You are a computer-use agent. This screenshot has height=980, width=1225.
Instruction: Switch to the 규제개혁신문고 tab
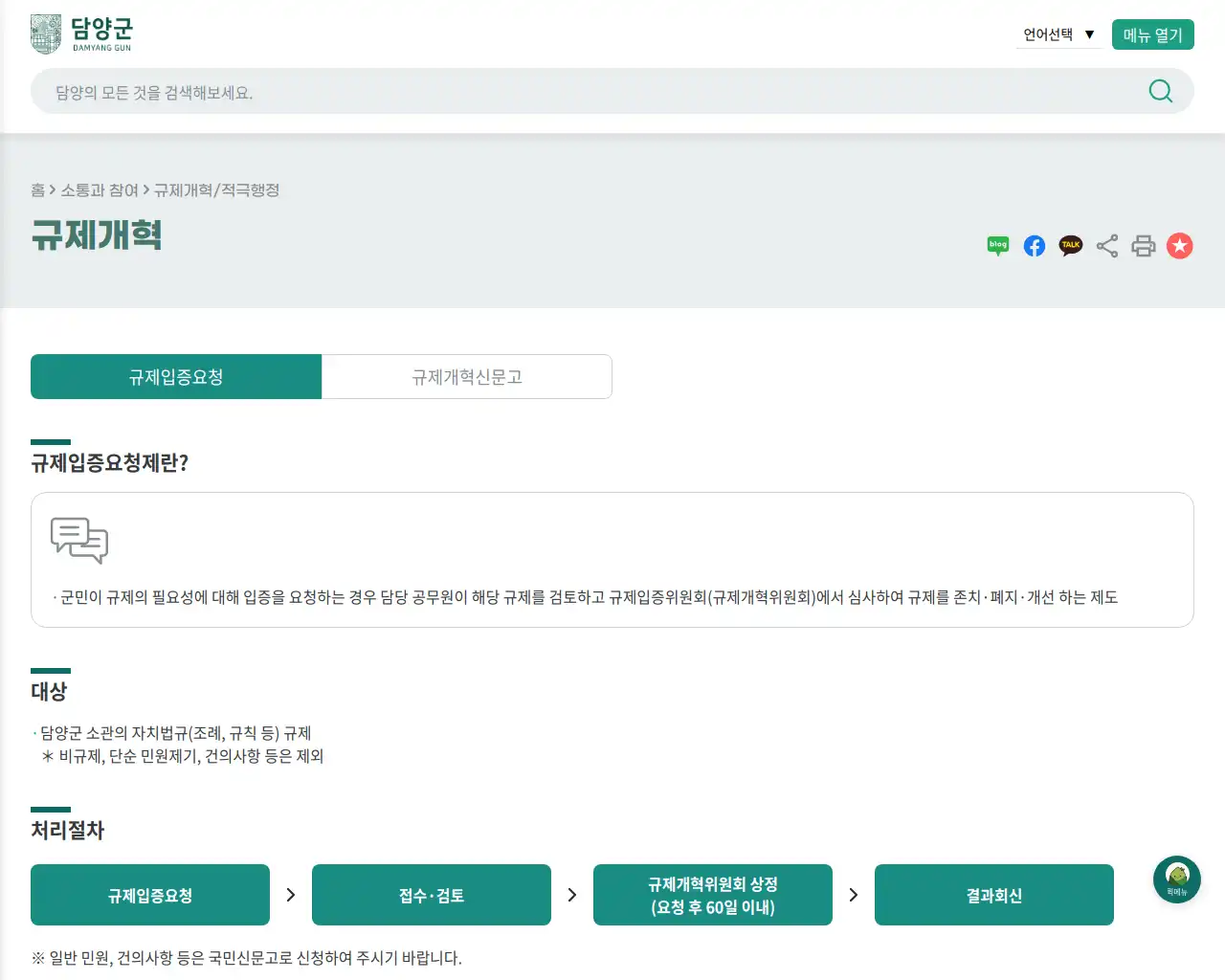(466, 376)
